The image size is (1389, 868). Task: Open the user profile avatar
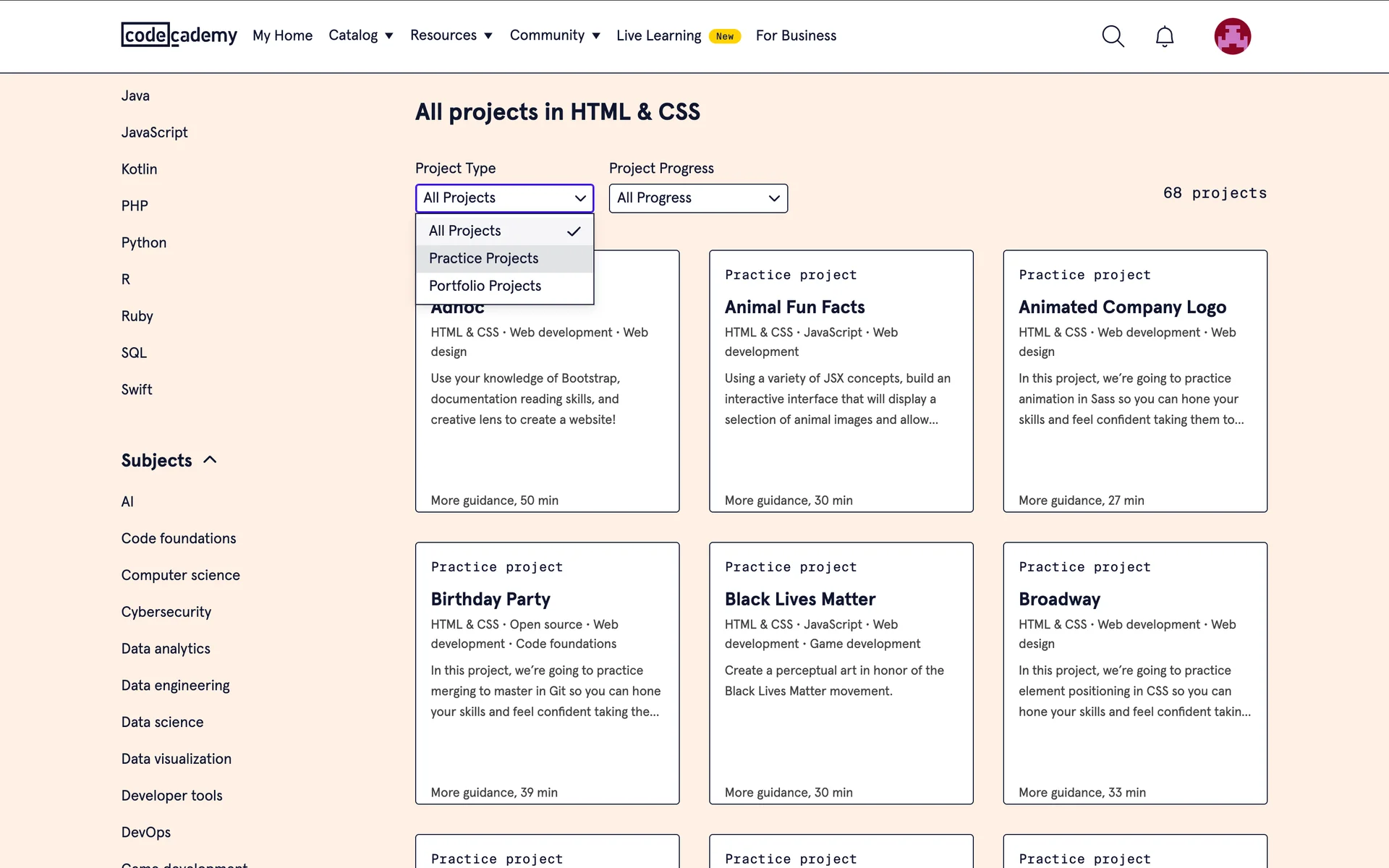point(1232,36)
